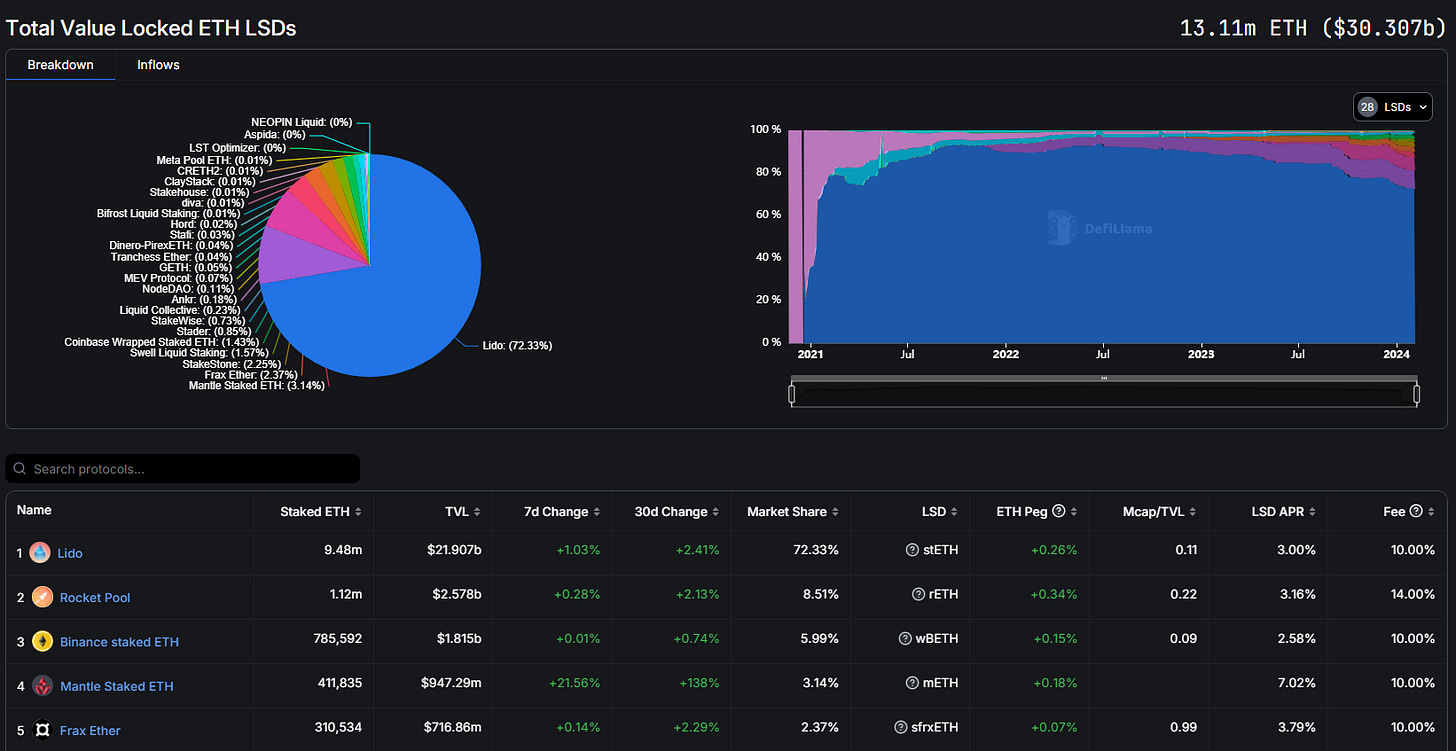Click the 'Stader: (0.85%)' pie label
The image size is (1456, 751).
point(213,331)
